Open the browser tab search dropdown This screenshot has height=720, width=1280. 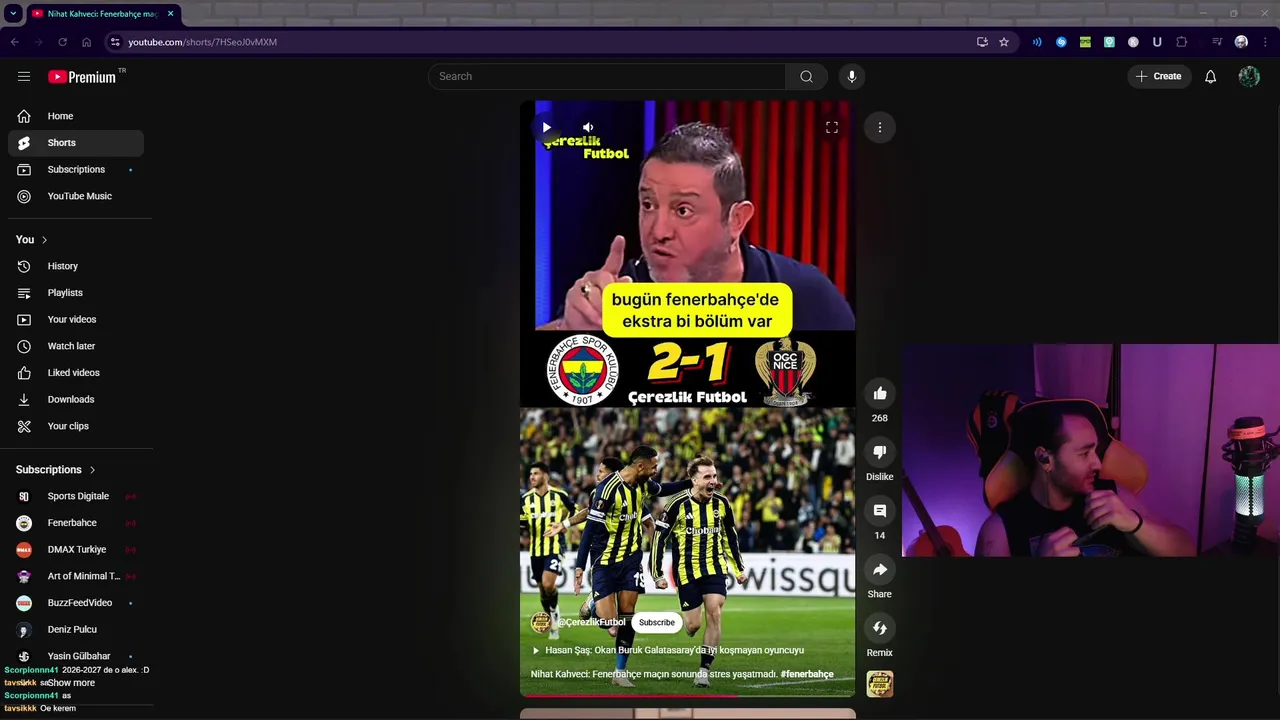coord(13,14)
